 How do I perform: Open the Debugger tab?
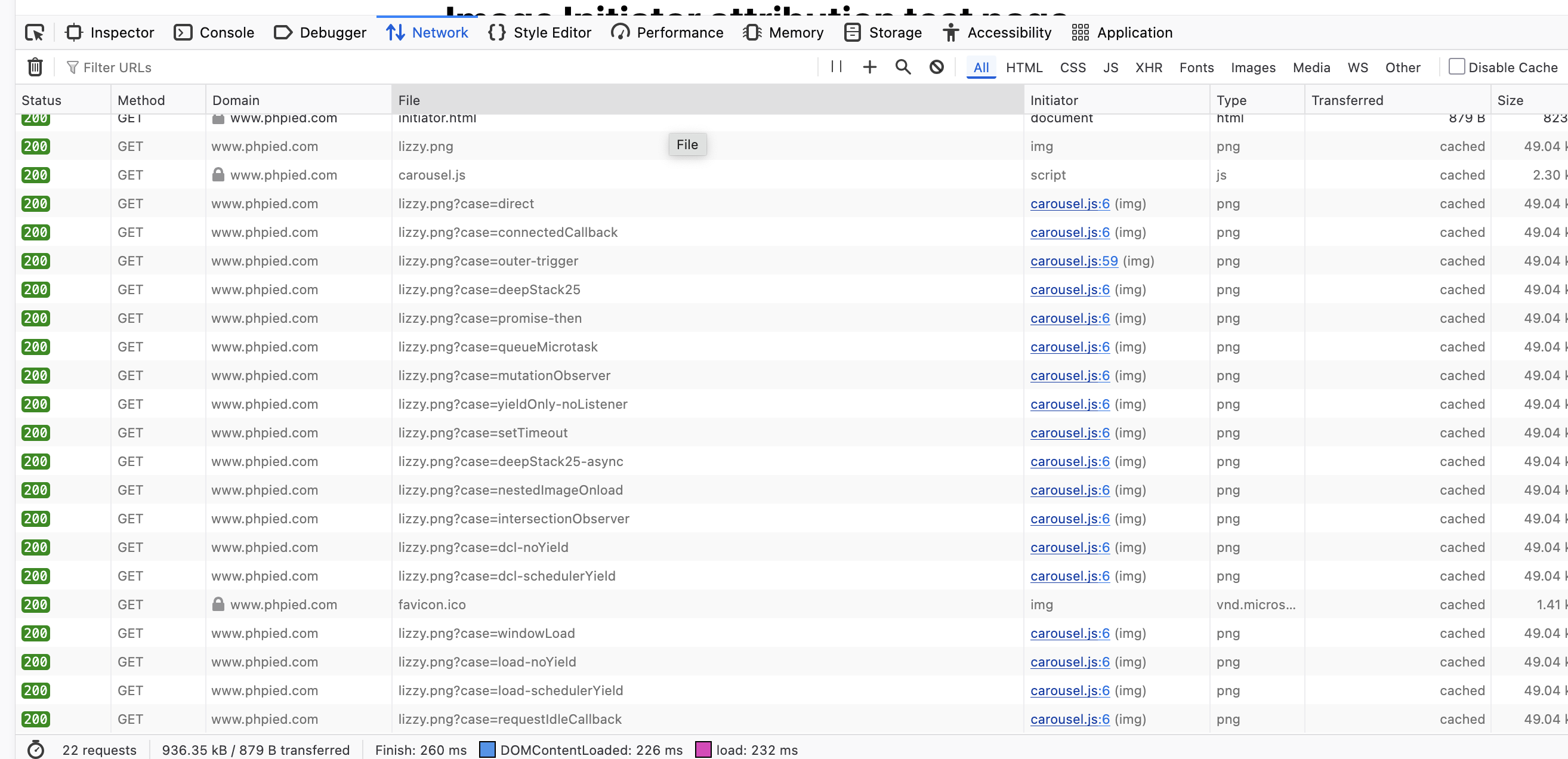320,33
